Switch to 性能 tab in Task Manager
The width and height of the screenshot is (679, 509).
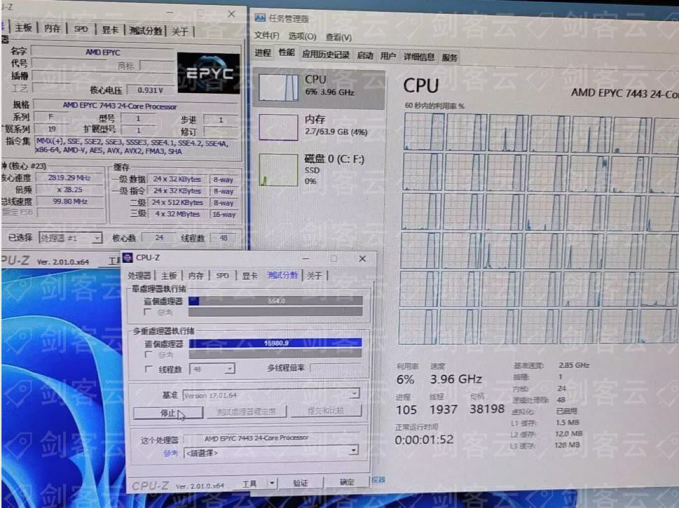287,52
